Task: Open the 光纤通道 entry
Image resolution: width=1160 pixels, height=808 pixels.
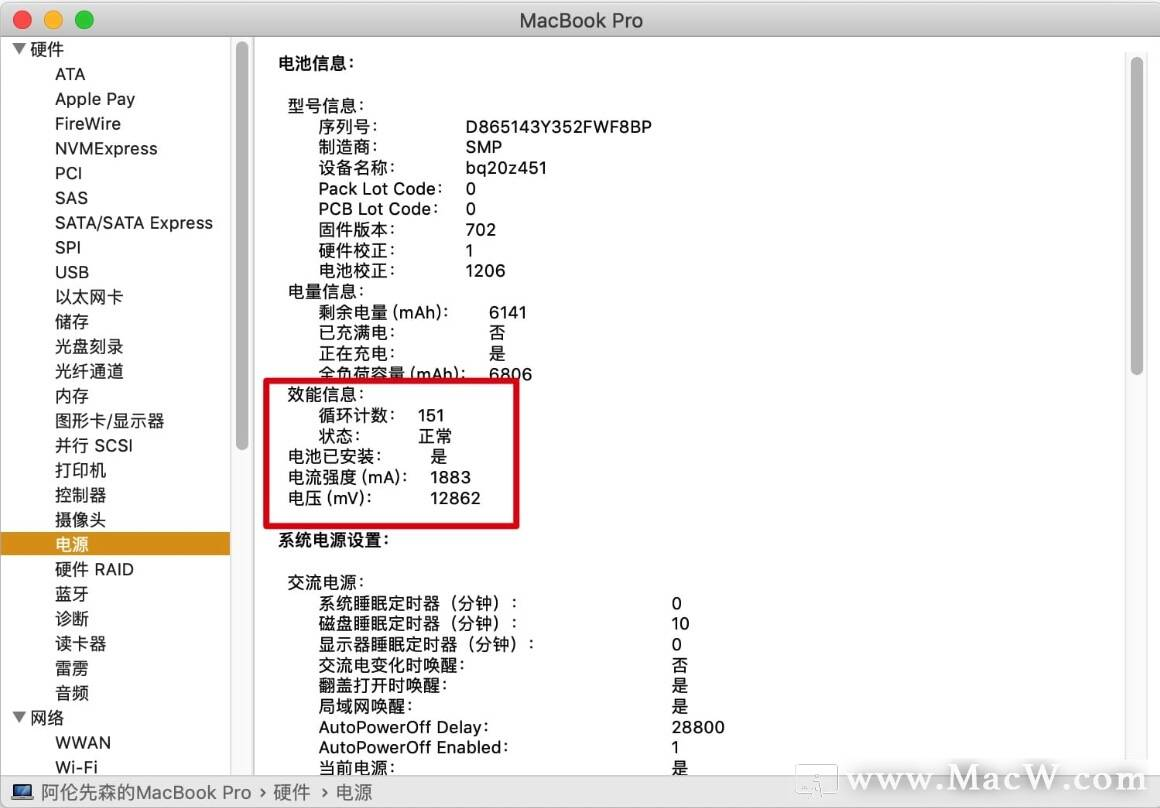Action: click(89, 371)
